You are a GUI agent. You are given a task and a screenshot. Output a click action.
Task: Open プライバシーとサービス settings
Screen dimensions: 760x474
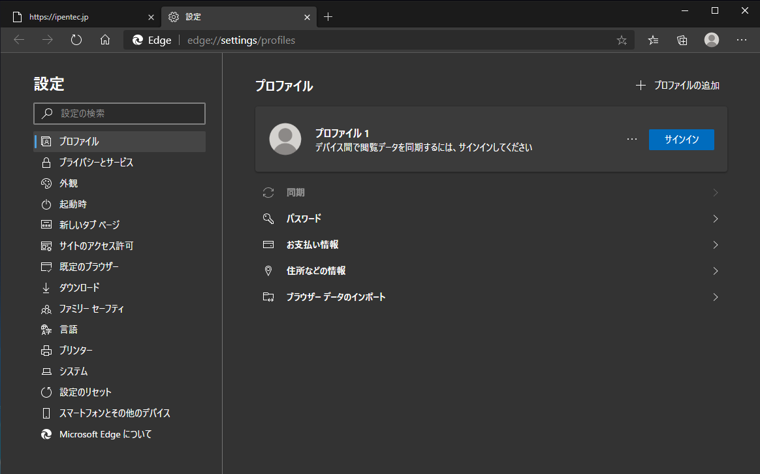[119, 162]
